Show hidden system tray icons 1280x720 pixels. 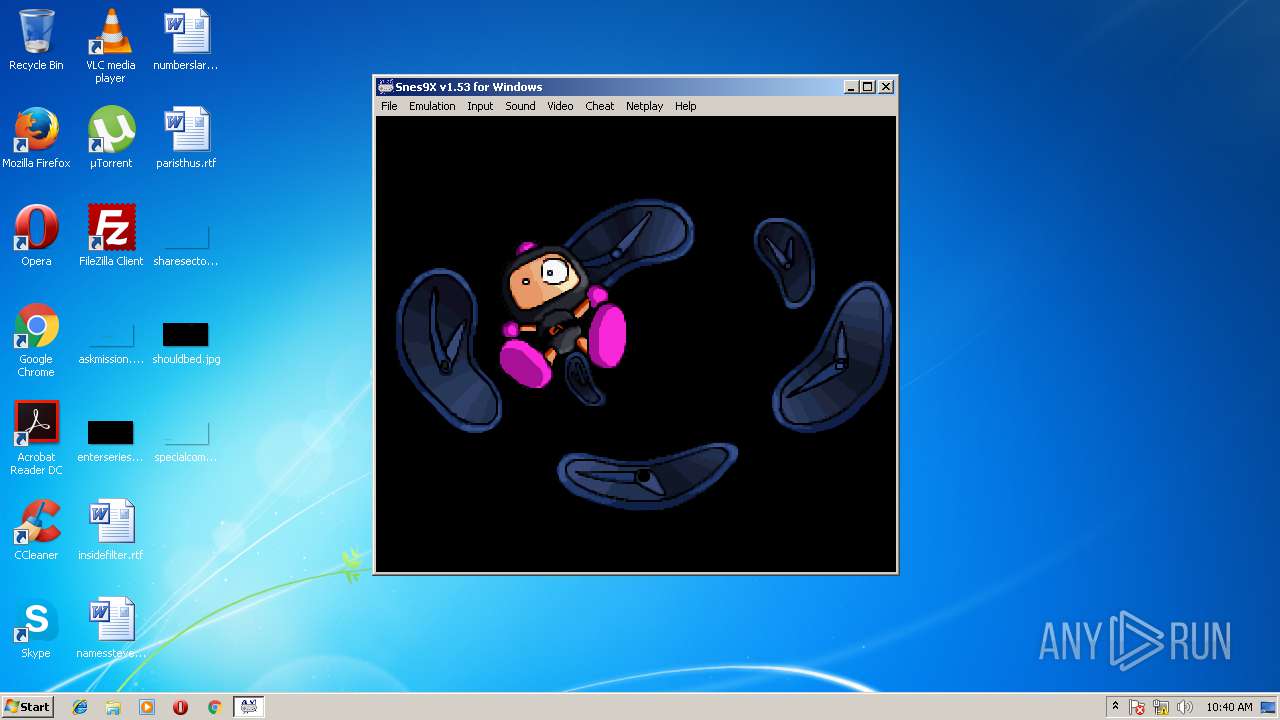(x=1115, y=707)
